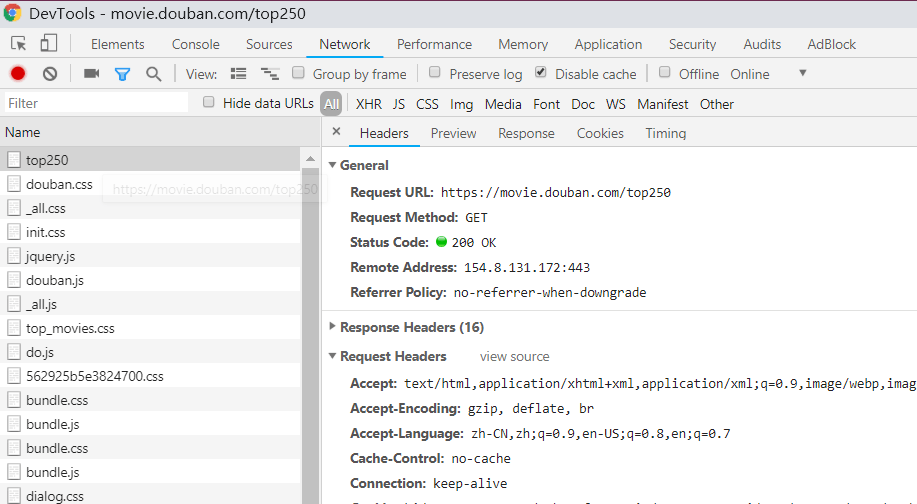Select the douban.js request row
The width and height of the screenshot is (917, 504).
[x=151, y=280]
